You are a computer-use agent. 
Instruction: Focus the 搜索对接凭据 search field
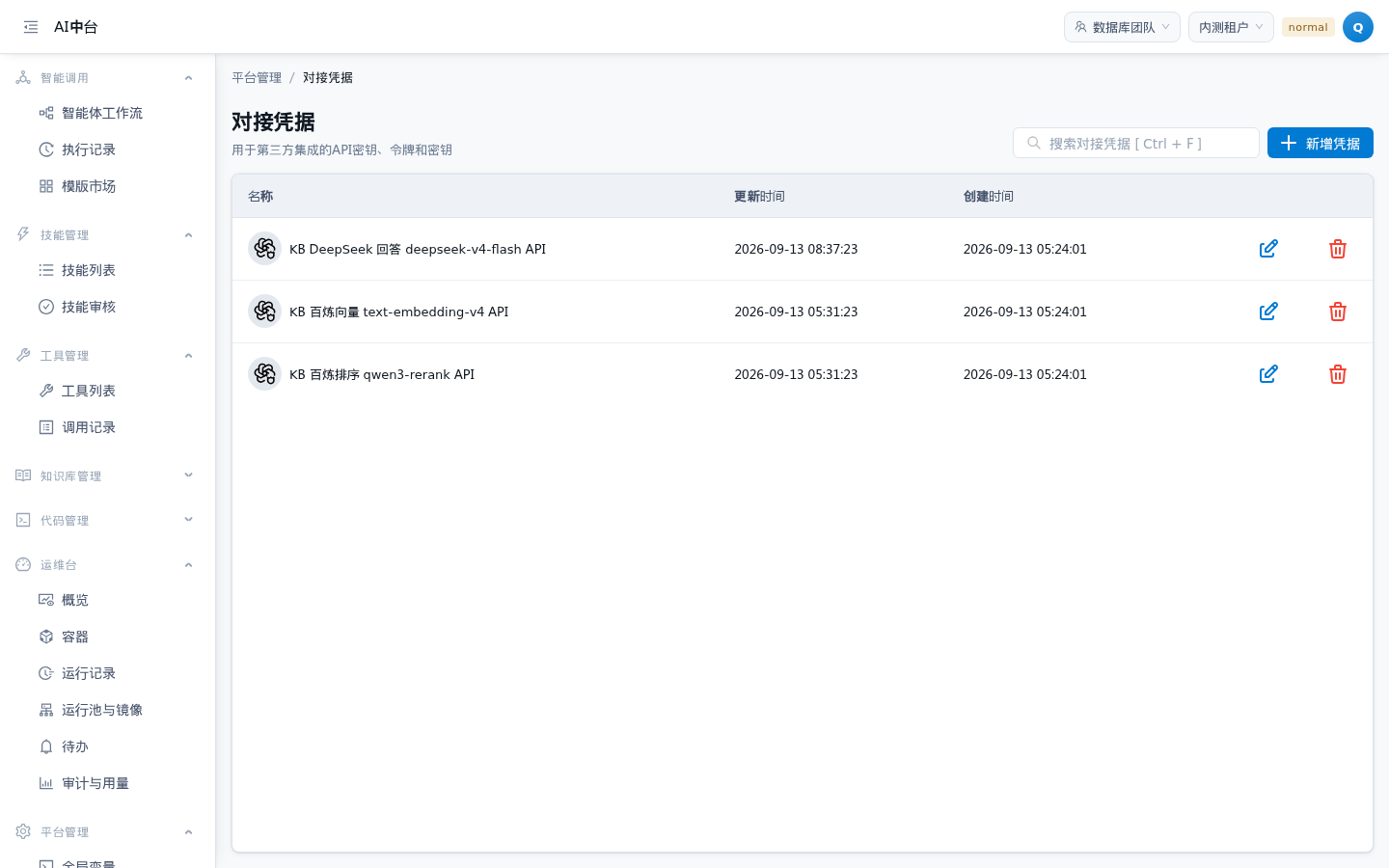point(1136,143)
